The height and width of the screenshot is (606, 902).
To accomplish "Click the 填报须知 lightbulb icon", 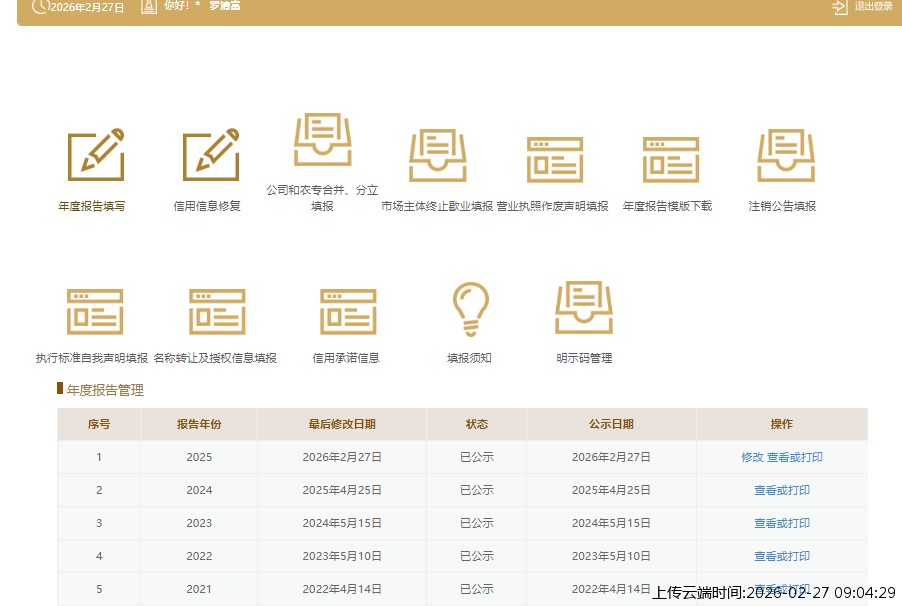I will 470,309.
